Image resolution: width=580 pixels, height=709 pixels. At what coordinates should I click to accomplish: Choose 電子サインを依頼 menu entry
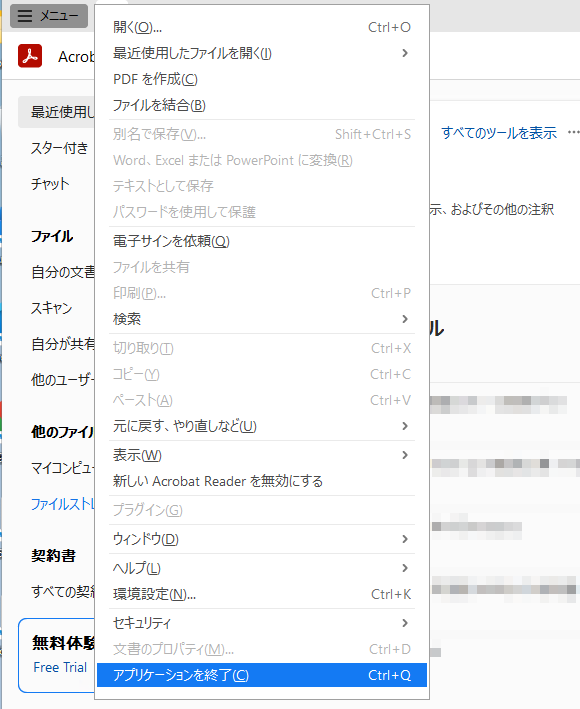click(262, 241)
